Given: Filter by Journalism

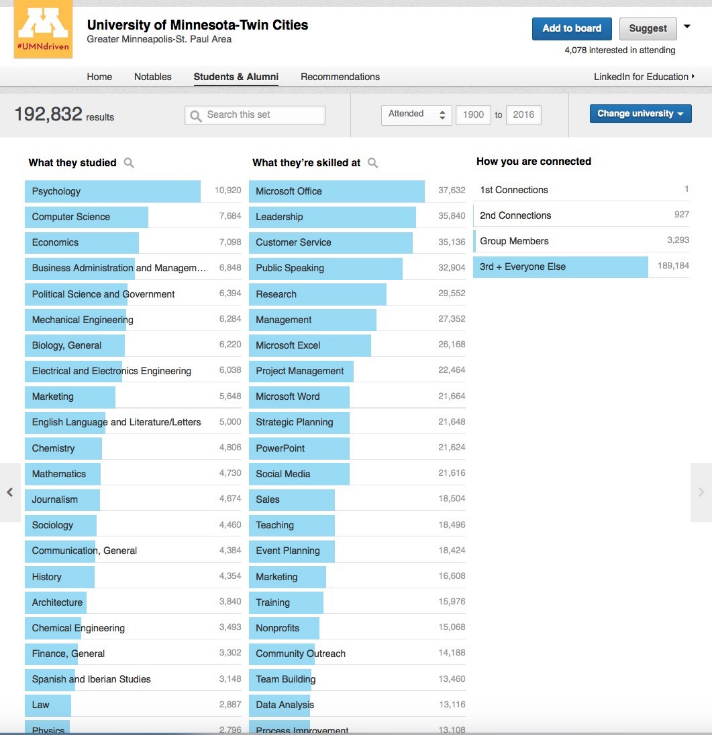Looking at the screenshot, I should pyautogui.click(x=133, y=500).
